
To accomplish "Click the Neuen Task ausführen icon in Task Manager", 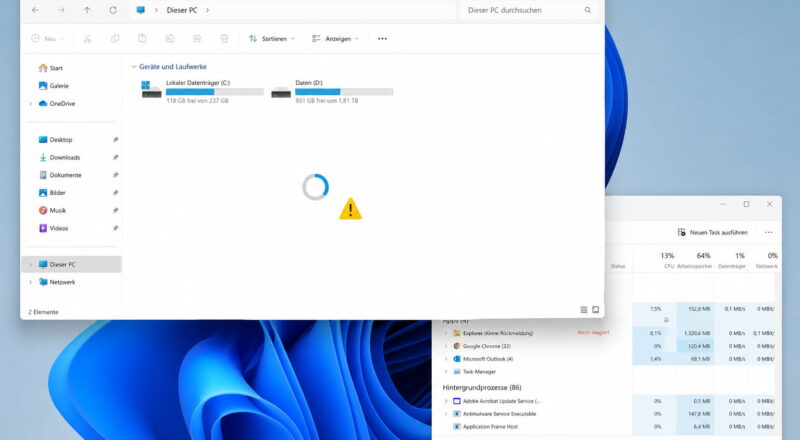I will pos(682,232).
